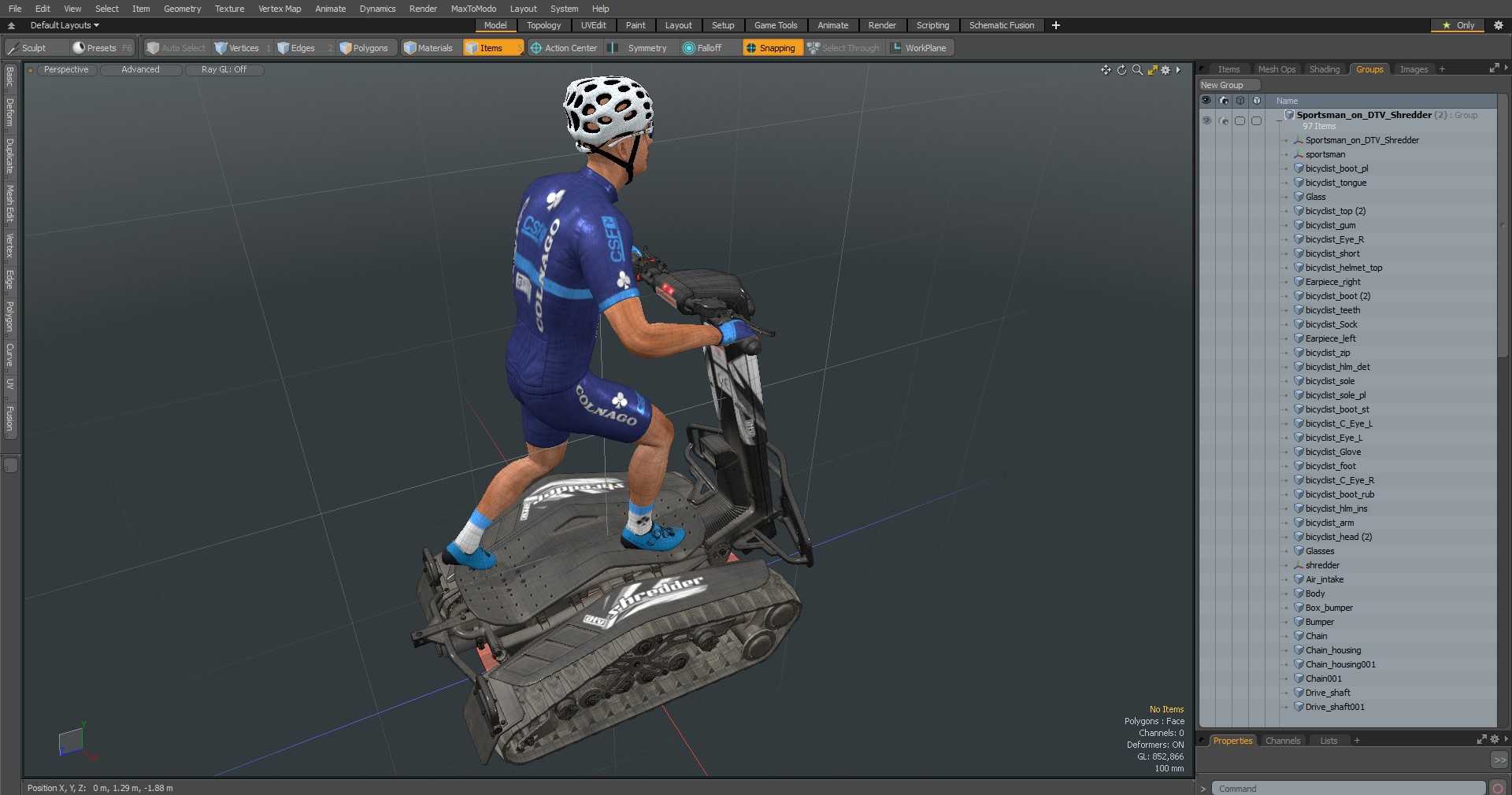This screenshot has height=795, width=1512.
Task: Open the Shading panel tab
Action: click(x=1325, y=69)
